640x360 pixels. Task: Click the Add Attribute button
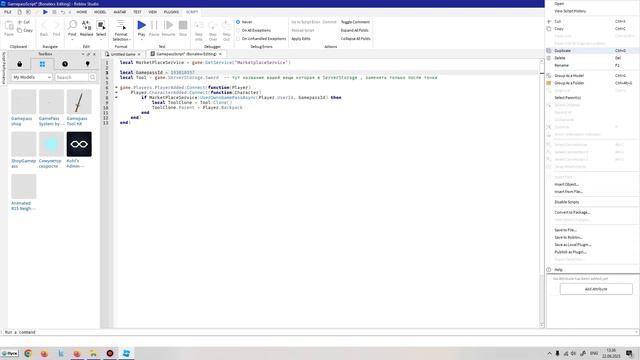(596, 289)
